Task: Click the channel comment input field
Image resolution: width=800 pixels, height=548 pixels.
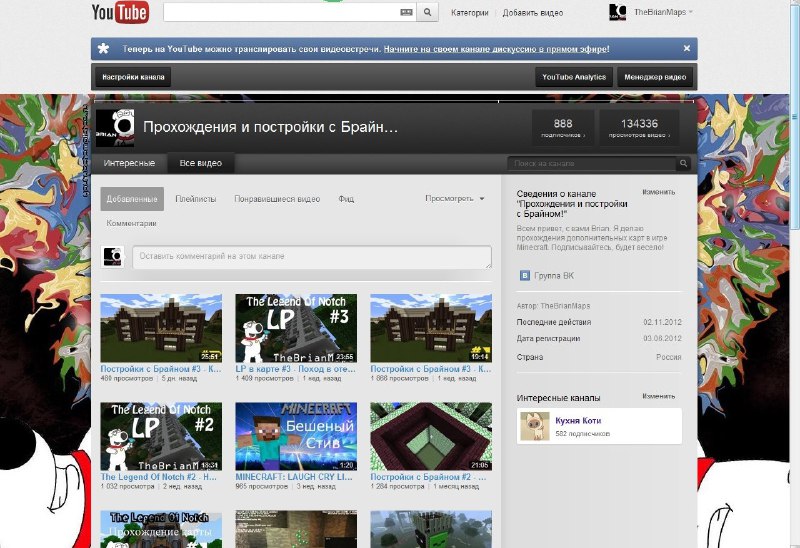Action: pos(311,257)
